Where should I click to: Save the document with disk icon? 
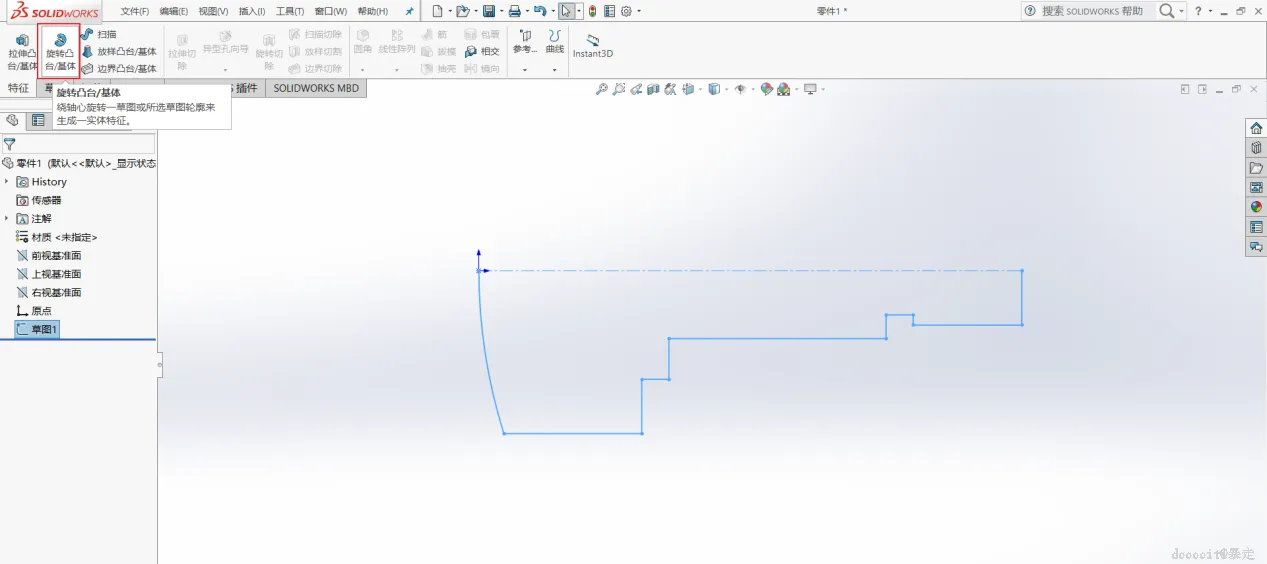pos(488,11)
